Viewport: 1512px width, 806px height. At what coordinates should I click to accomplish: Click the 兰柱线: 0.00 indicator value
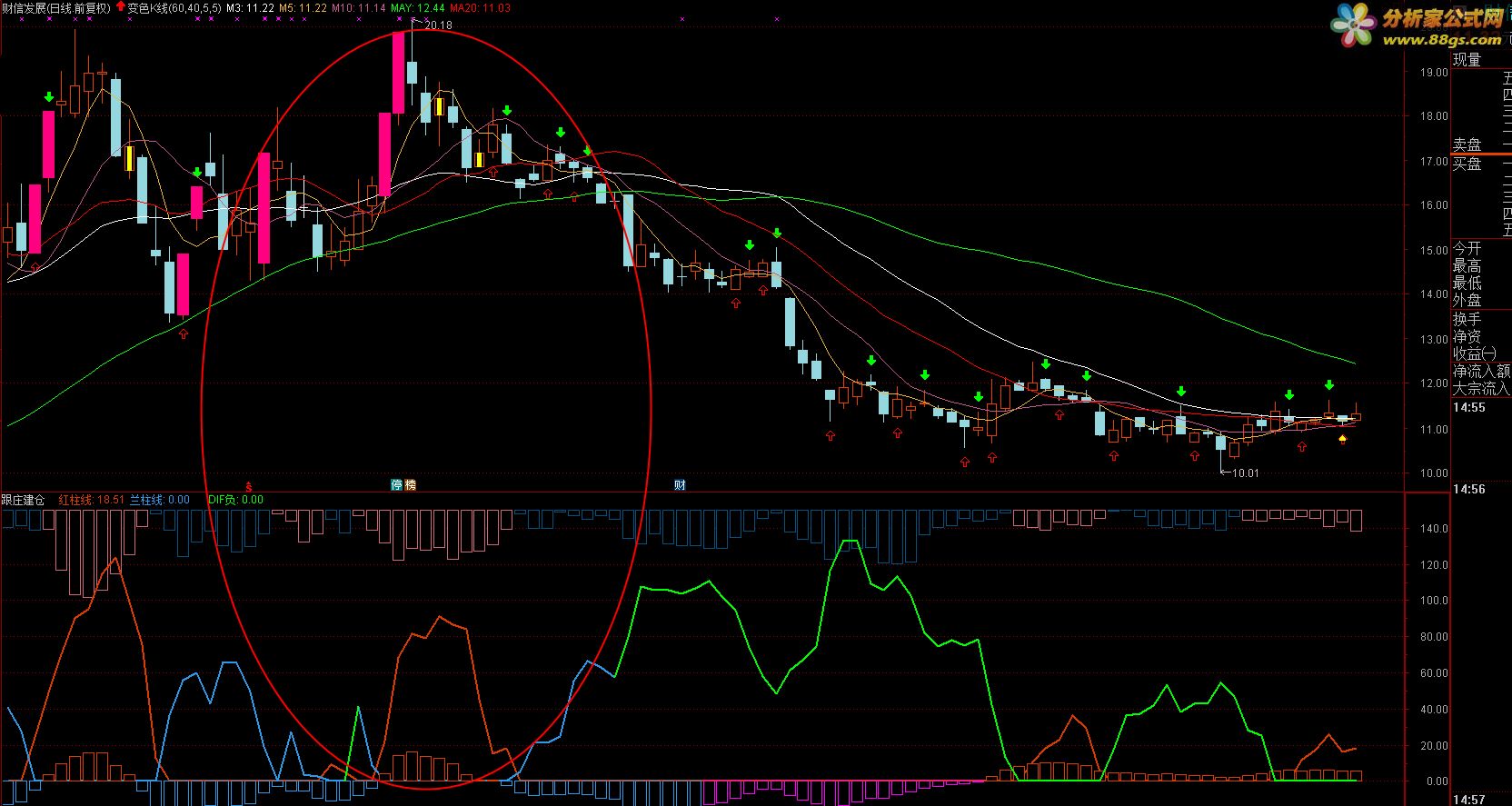click(x=160, y=499)
